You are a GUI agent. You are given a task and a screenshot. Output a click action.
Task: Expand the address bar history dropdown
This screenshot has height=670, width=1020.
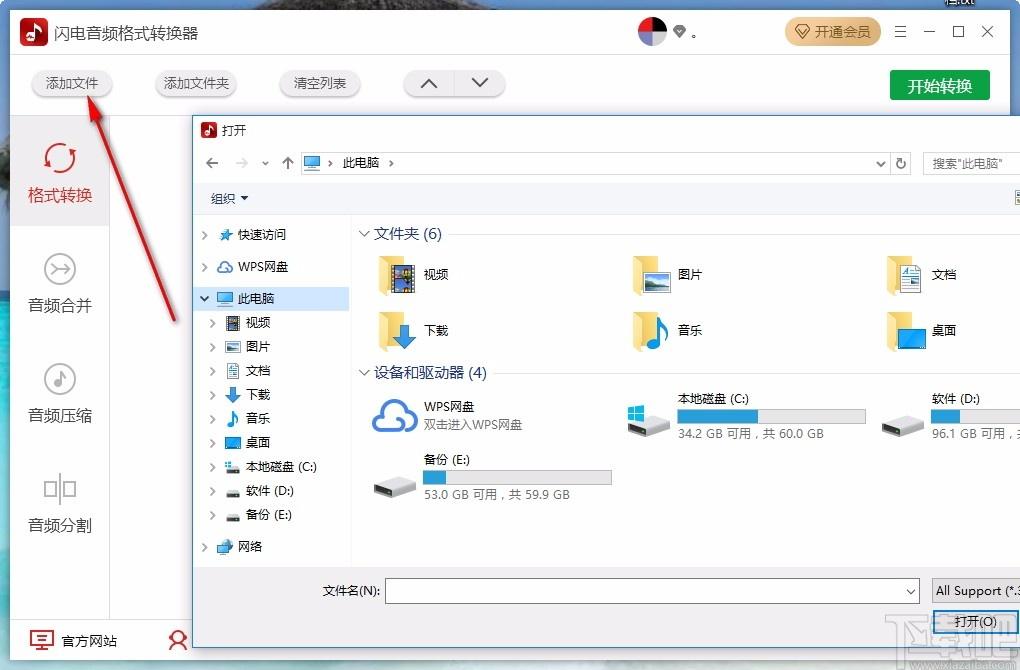pos(881,164)
